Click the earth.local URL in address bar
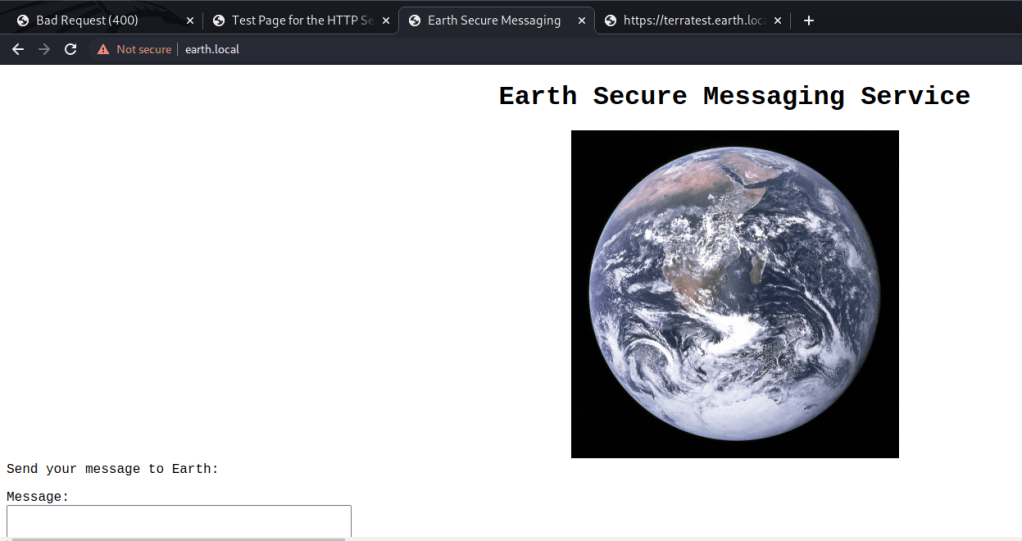Screen dimensions: 1022x541 click(212, 49)
